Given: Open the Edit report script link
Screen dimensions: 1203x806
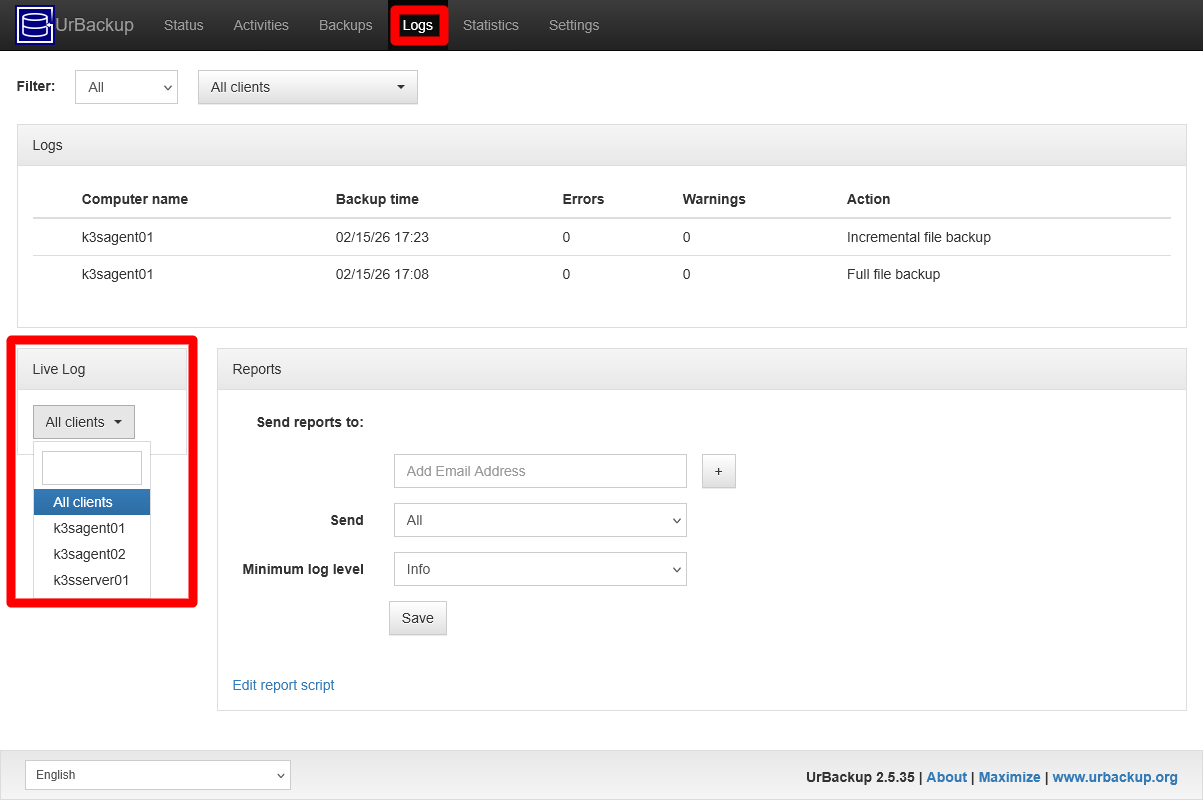Looking at the screenshot, I should tap(283, 685).
